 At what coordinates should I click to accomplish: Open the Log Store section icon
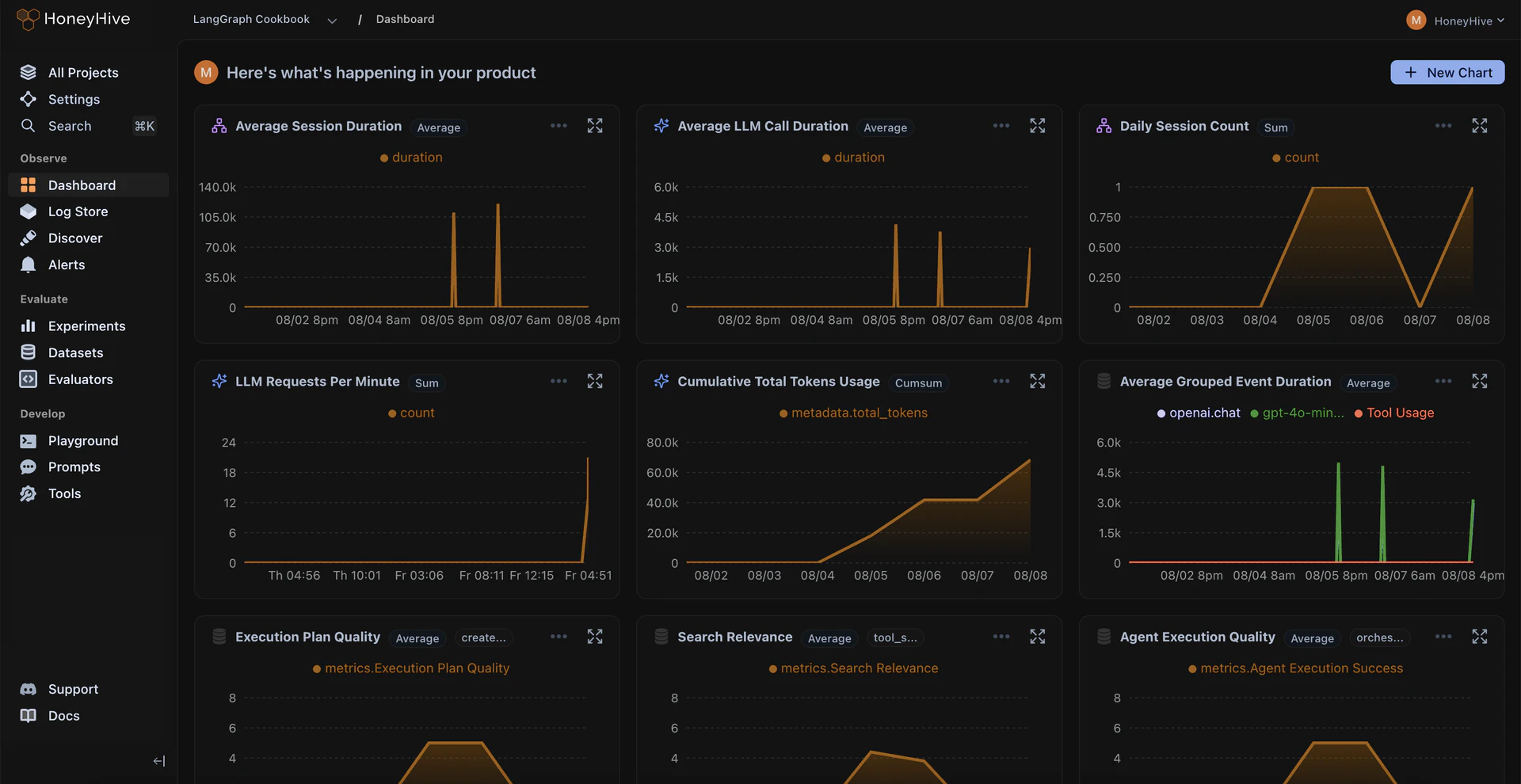pyautogui.click(x=28, y=211)
